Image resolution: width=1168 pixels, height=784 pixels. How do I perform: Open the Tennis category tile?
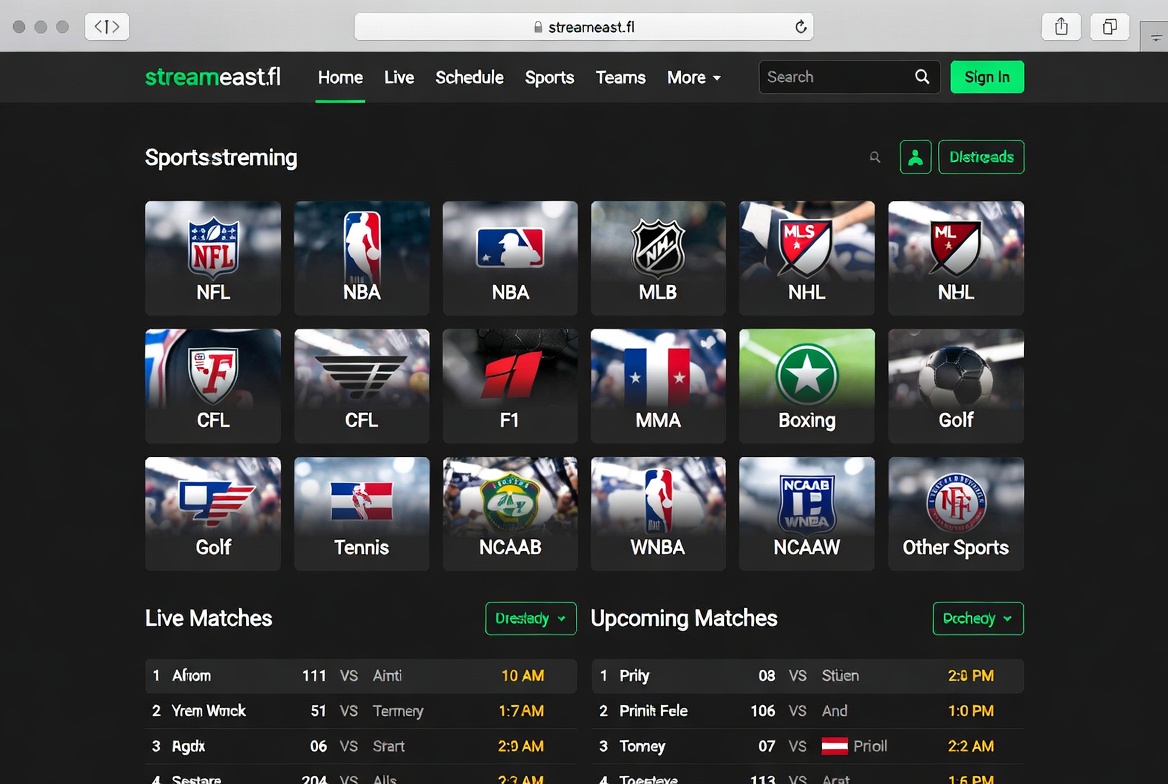(362, 514)
